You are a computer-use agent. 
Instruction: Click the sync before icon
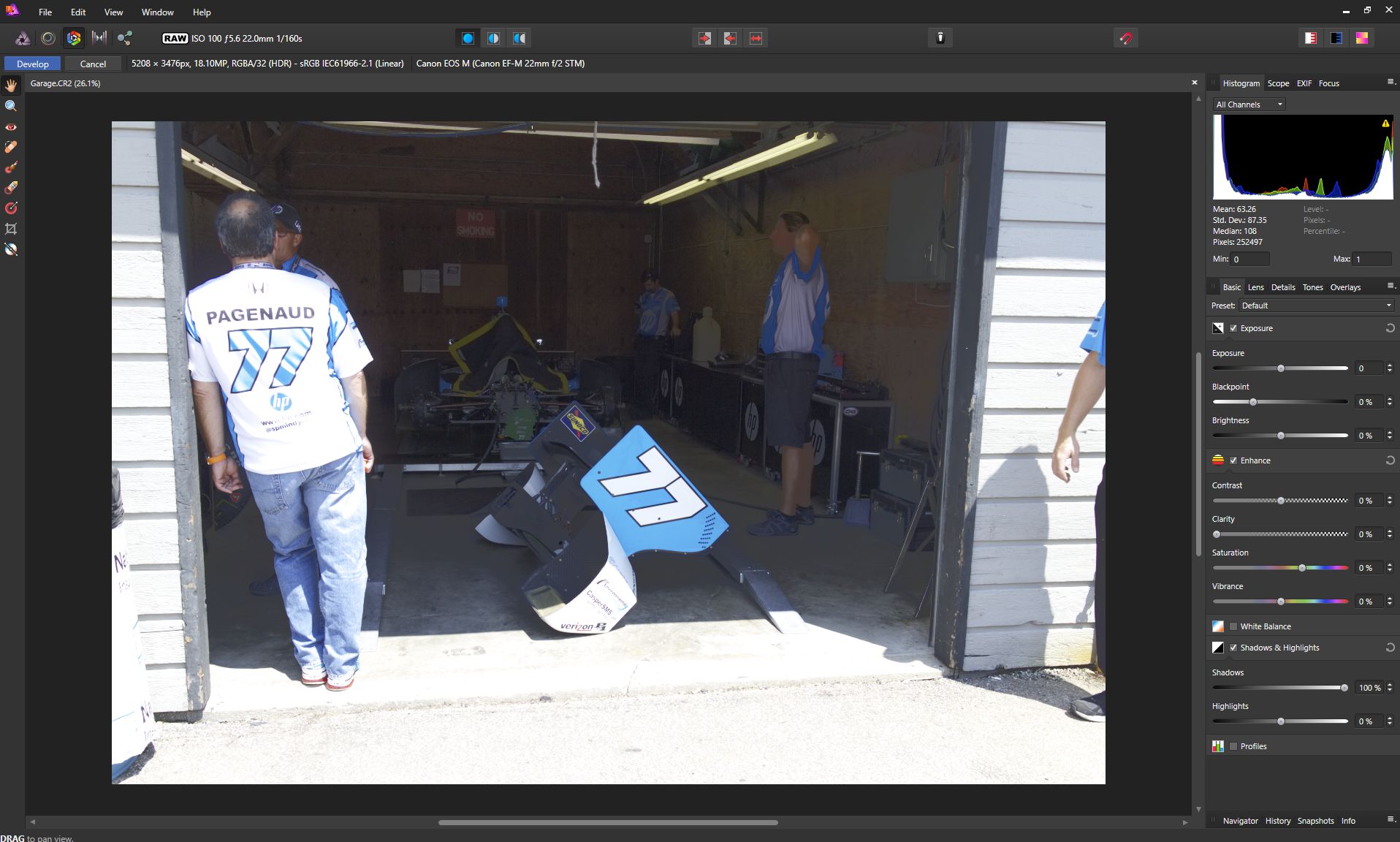[x=704, y=38]
